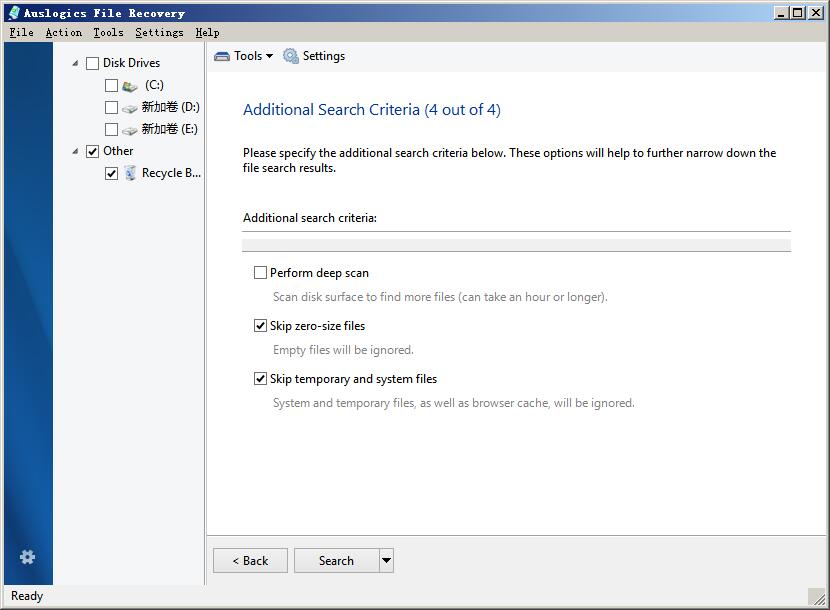This screenshot has height=610, width=830.
Task: Collapse the Other tree node
Action: pos(75,151)
